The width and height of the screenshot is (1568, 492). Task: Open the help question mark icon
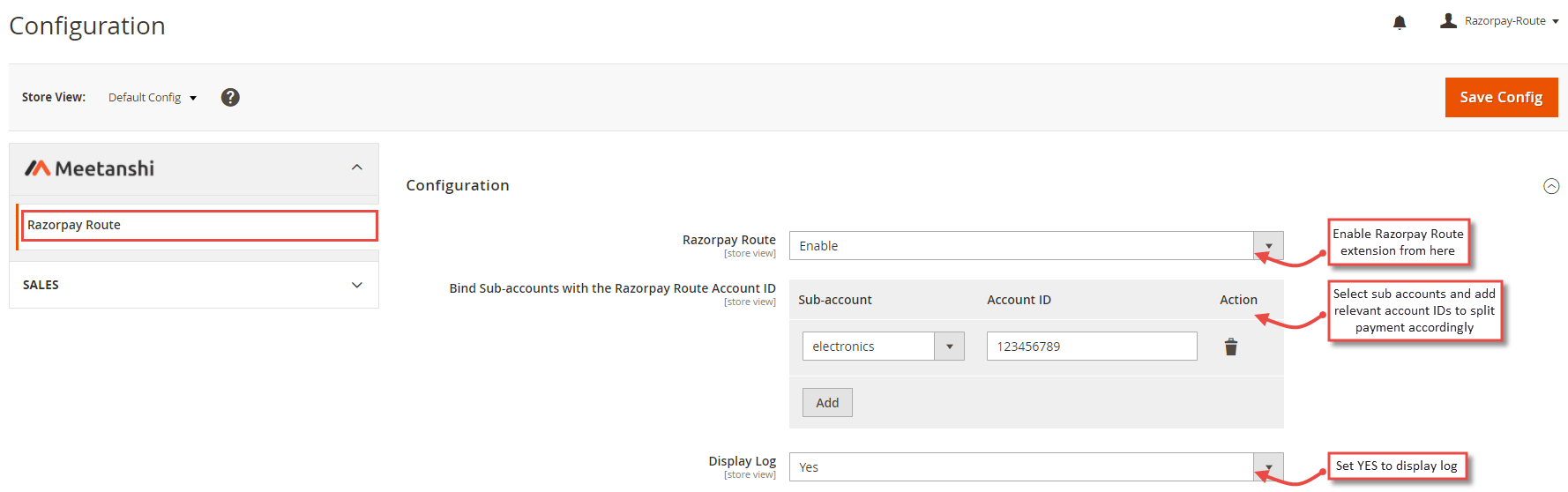coord(230,97)
